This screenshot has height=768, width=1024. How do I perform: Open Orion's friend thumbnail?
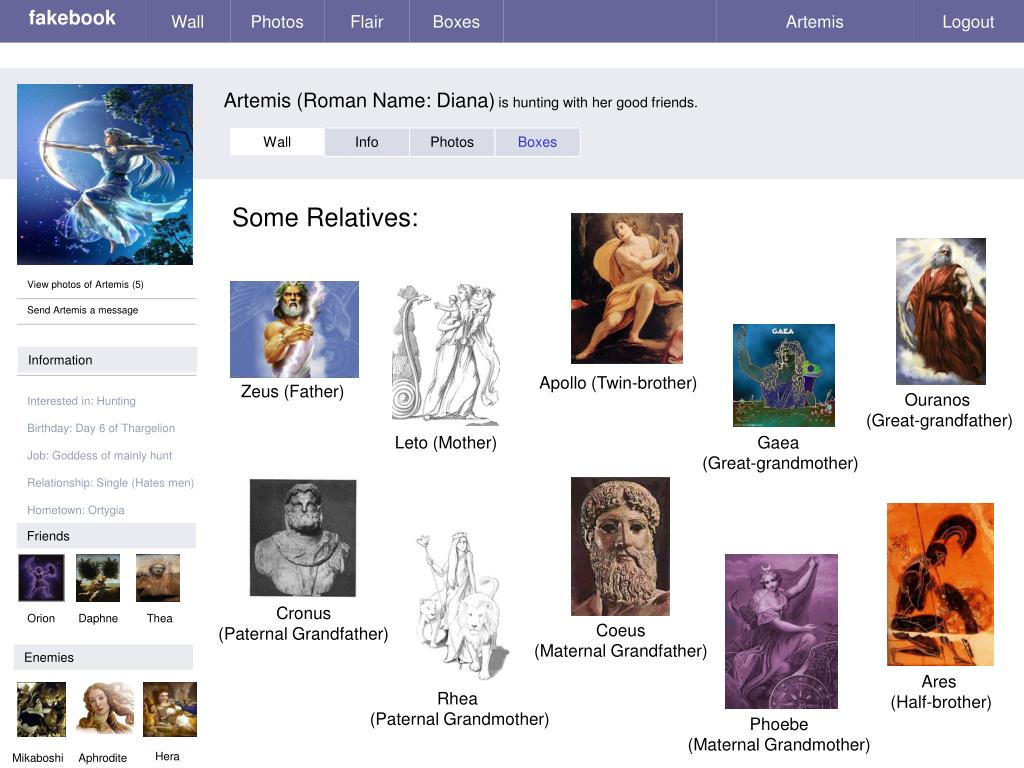(41, 577)
